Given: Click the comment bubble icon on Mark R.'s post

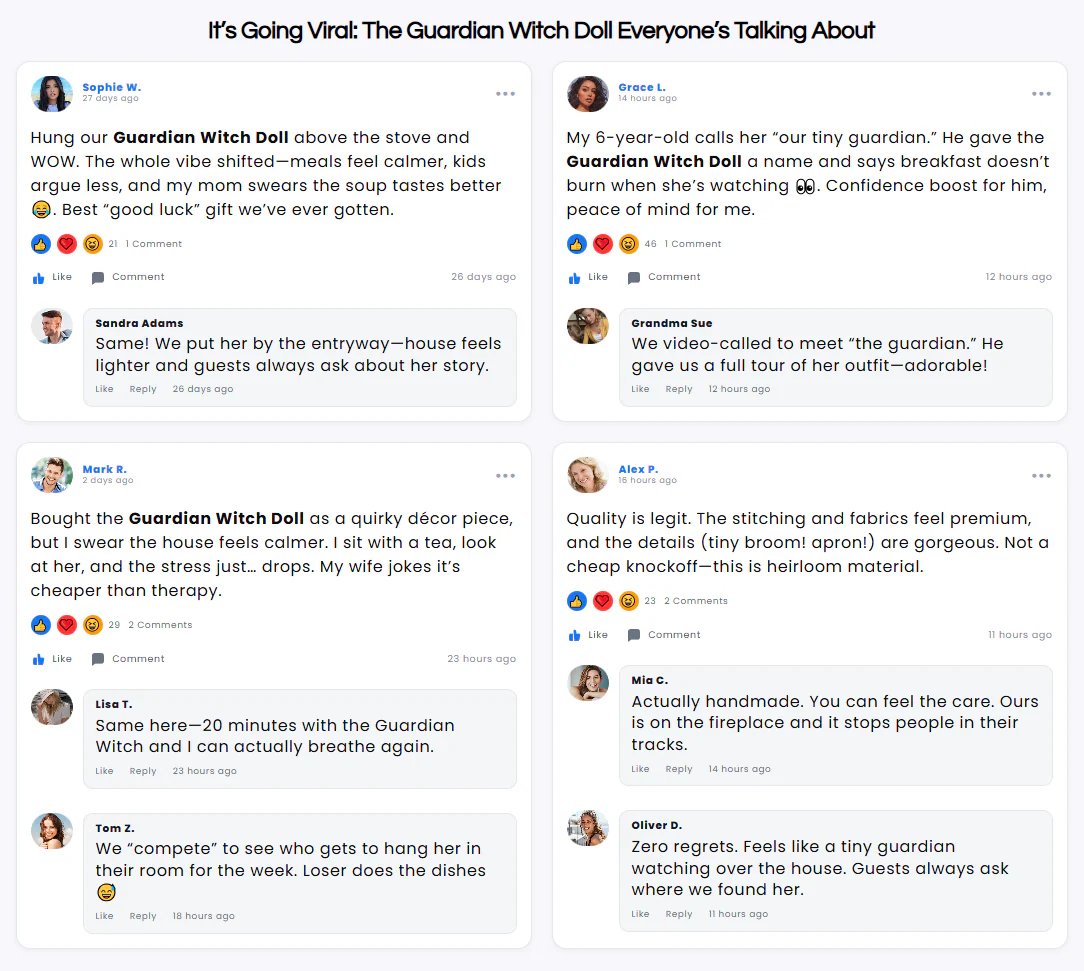Looking at the screenshot, I should (x=98, y=660).
